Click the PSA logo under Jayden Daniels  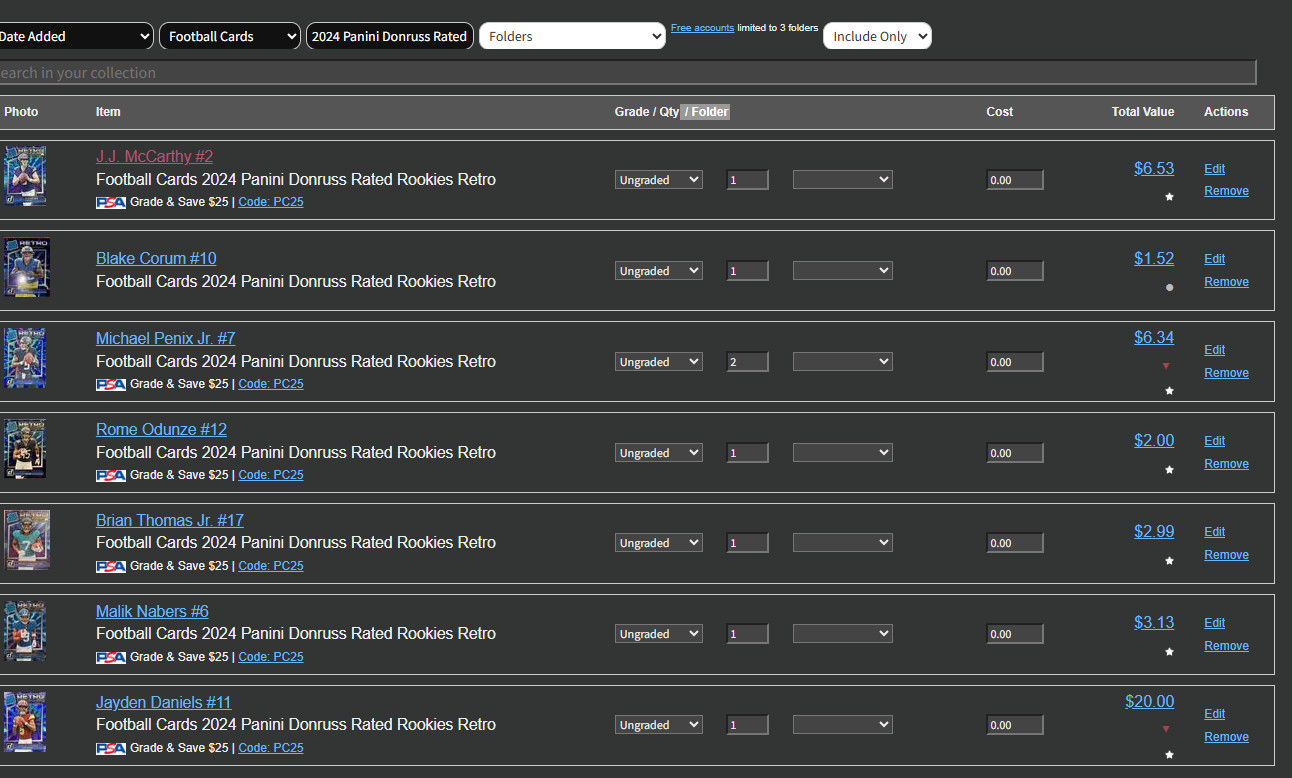point(111,748)
